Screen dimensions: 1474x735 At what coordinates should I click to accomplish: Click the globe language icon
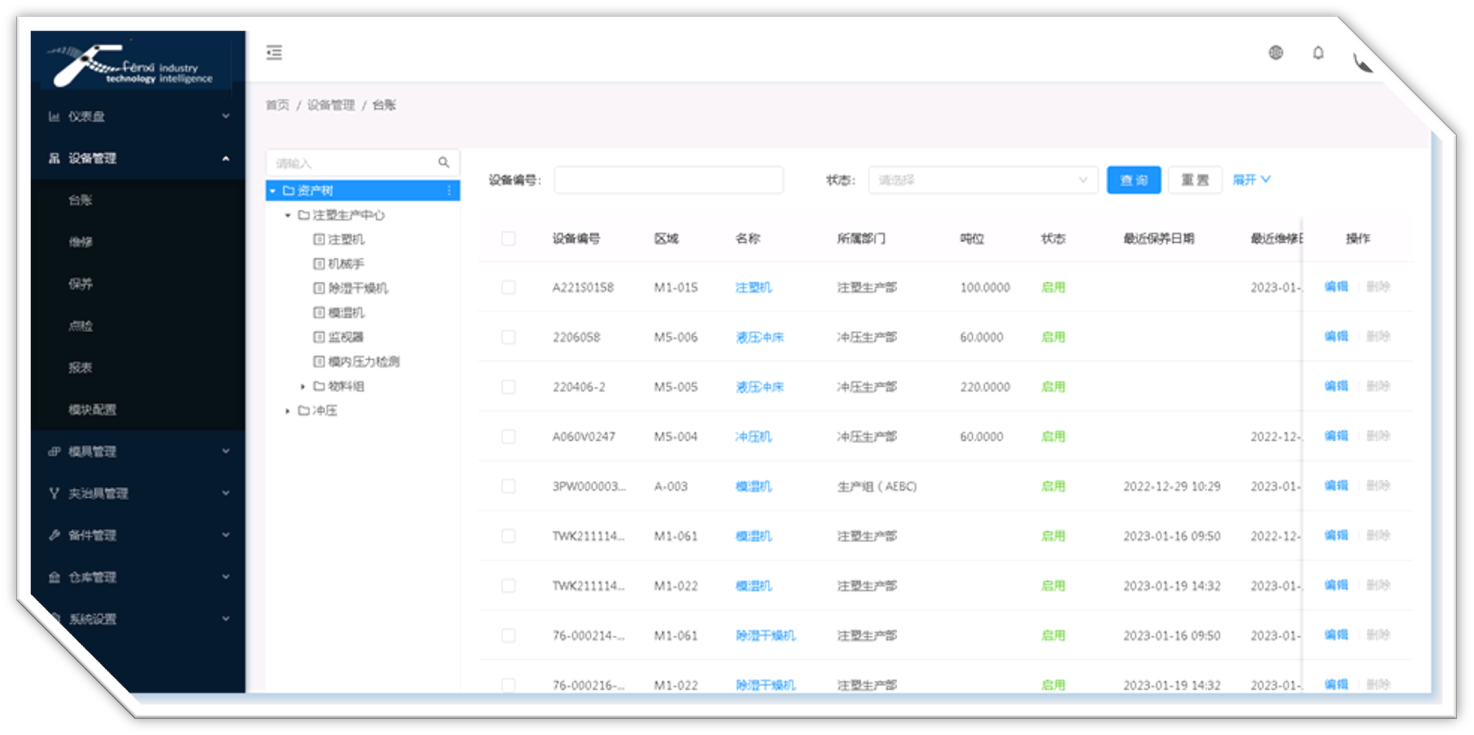pyautogui.click(x=1276, y=53)
